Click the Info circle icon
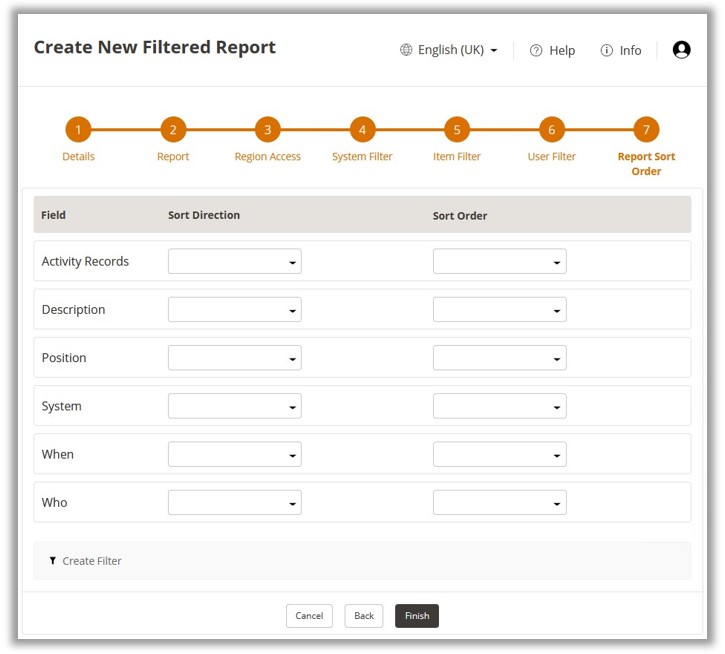This screenshot has width=725, height=654. pyautogui.click(x=606, y=51)
